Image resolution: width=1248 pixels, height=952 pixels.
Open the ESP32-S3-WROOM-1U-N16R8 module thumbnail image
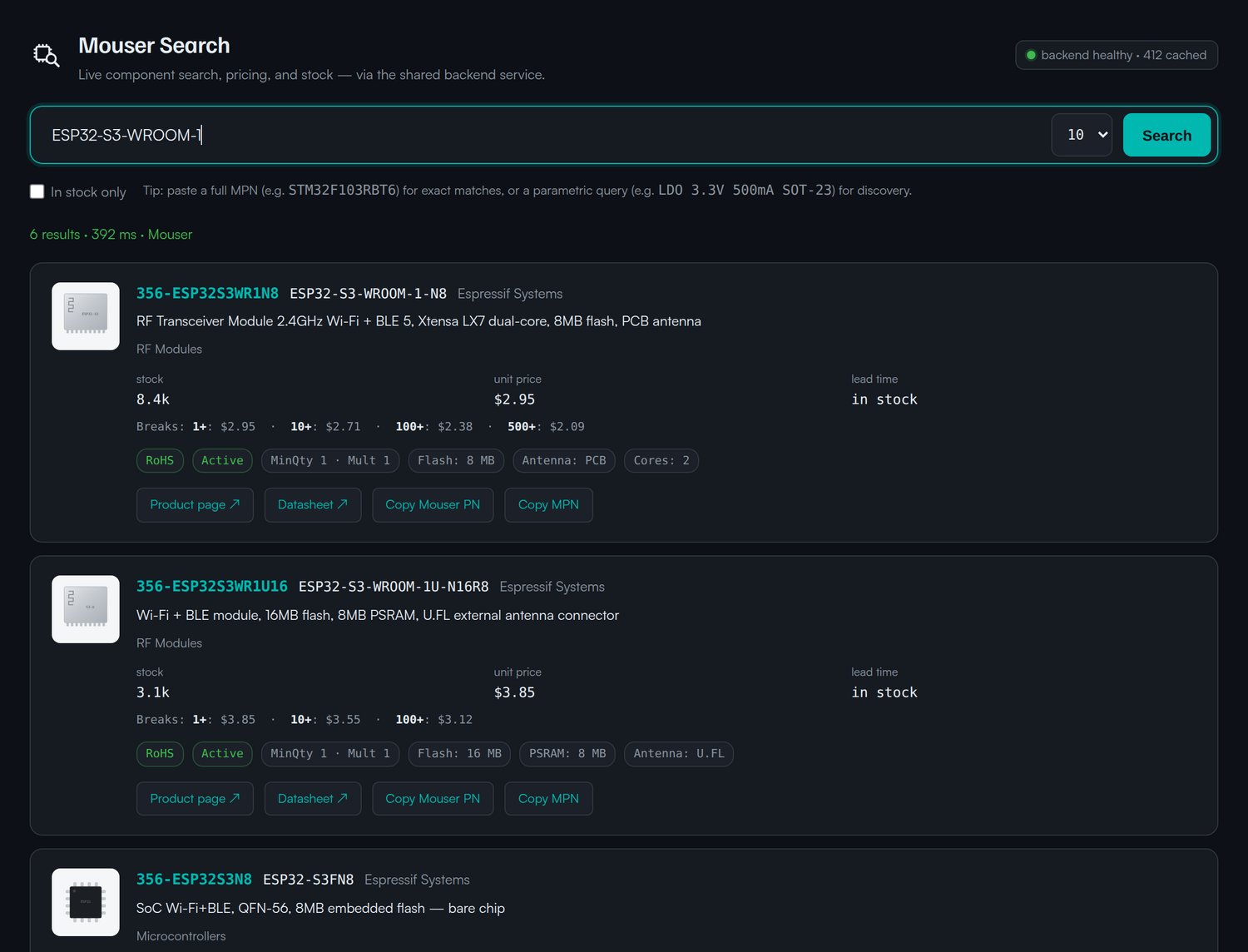click(86, 609)
